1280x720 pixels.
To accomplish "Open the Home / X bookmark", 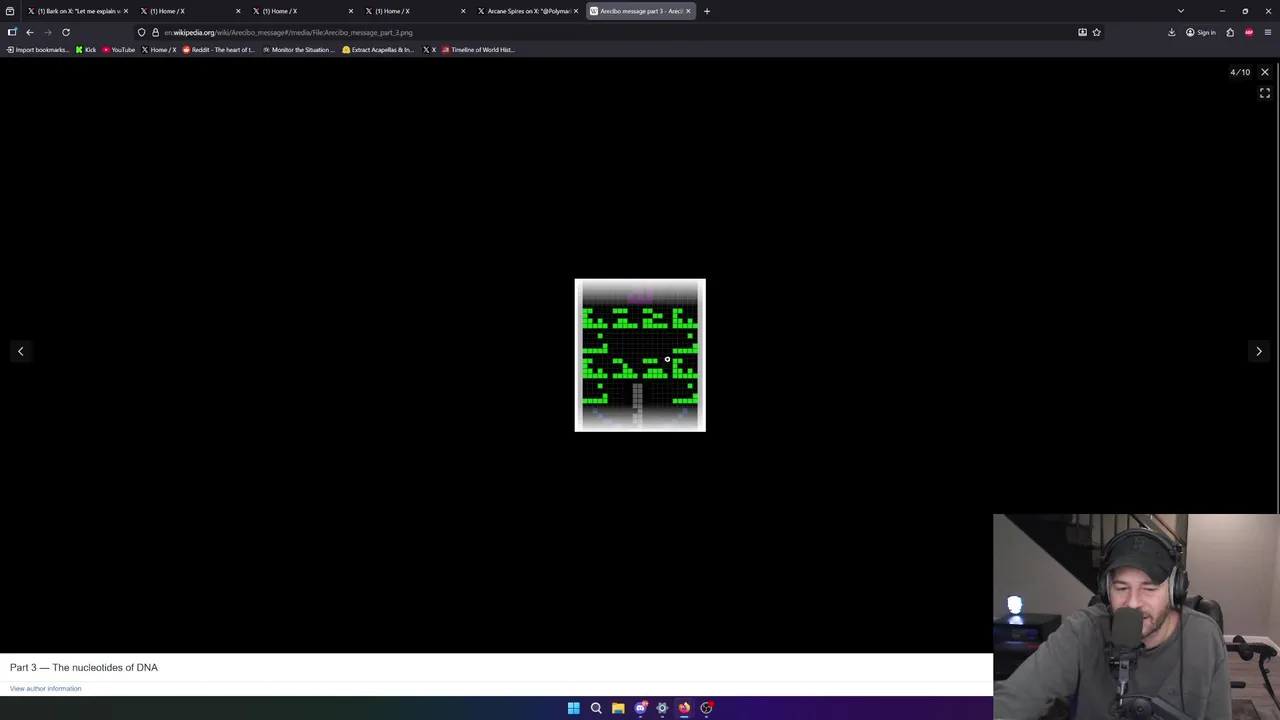I will coord(159,49).
